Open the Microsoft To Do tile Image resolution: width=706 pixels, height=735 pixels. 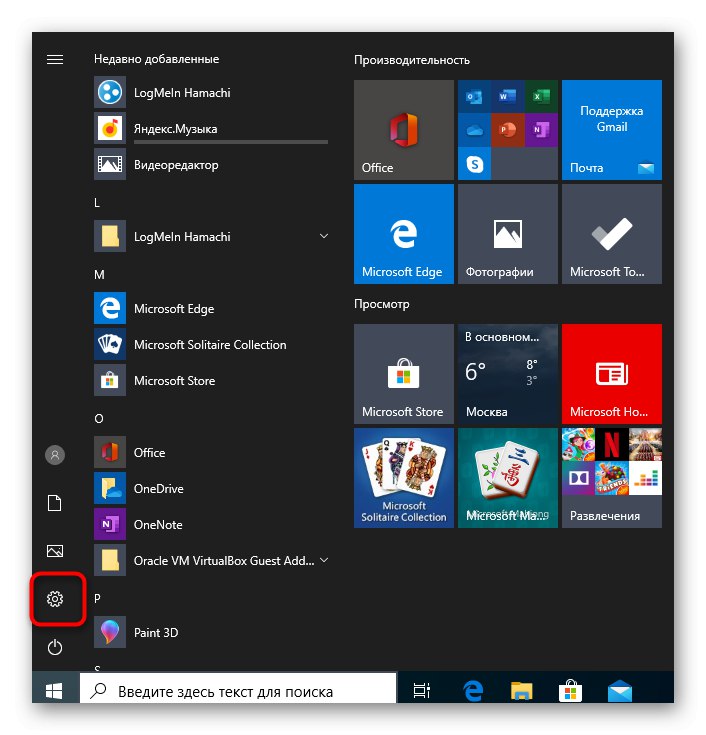click(612, 233)
